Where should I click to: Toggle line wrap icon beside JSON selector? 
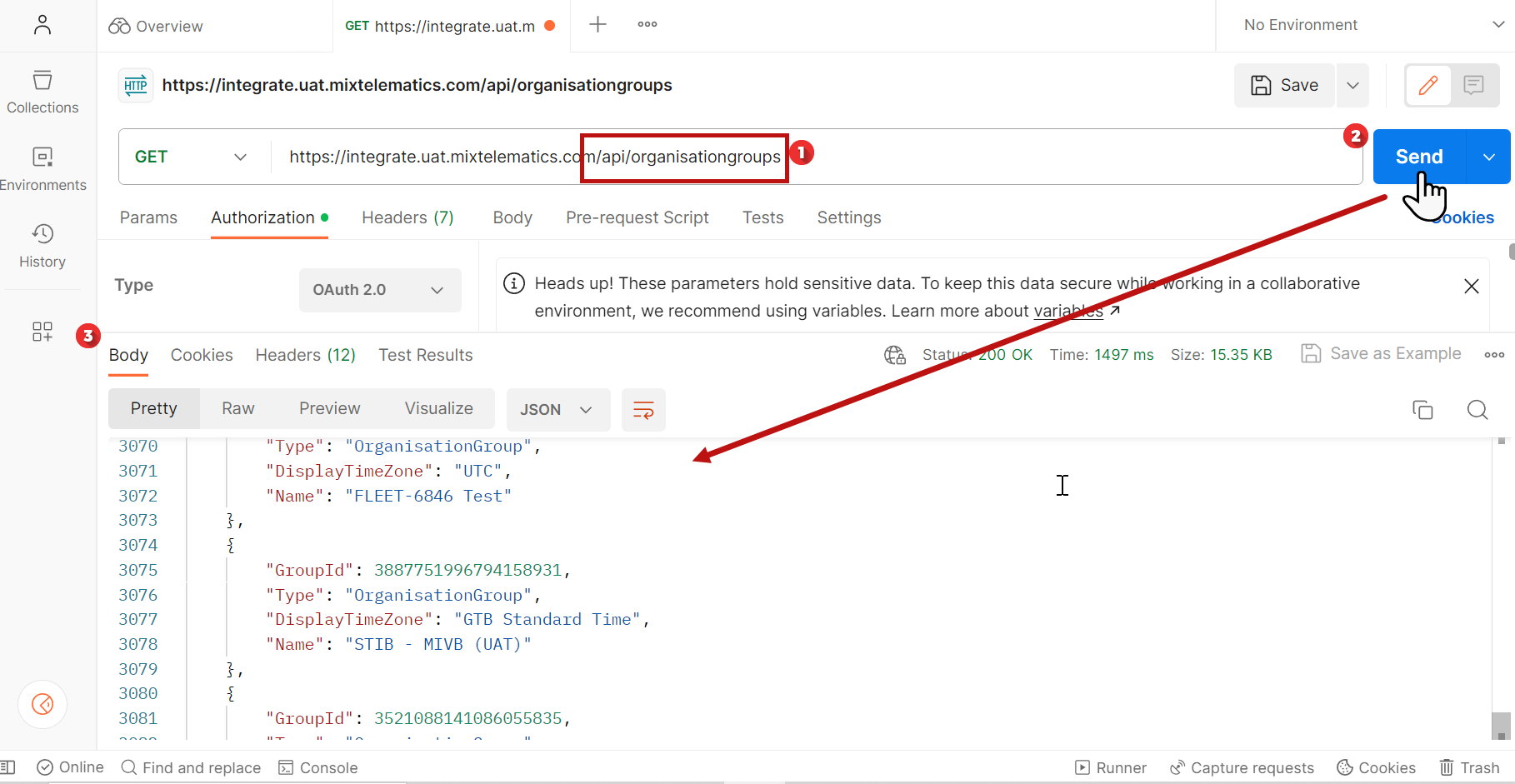[643, 409]
